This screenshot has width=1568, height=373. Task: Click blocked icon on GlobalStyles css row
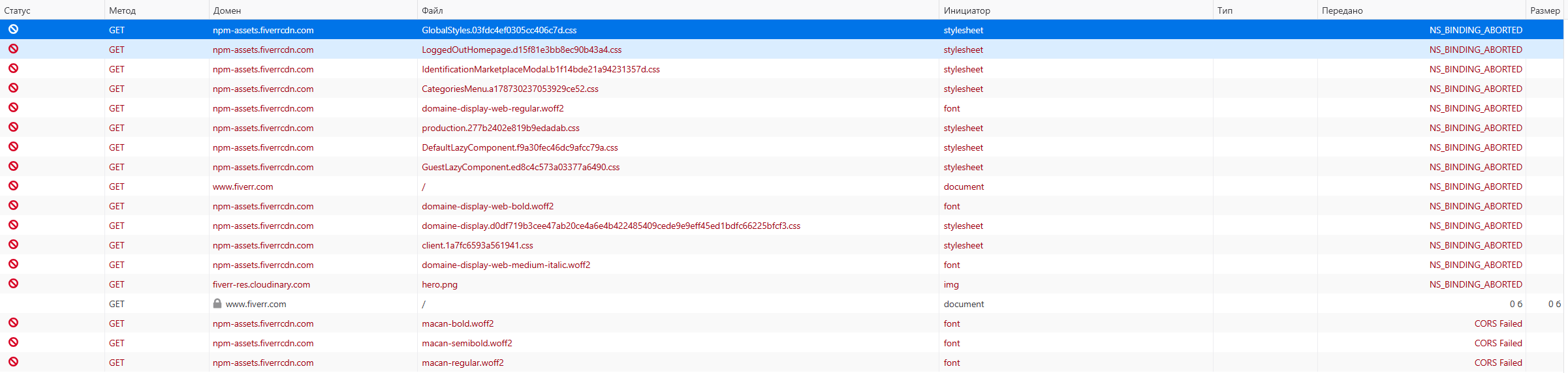click(13, 29)
